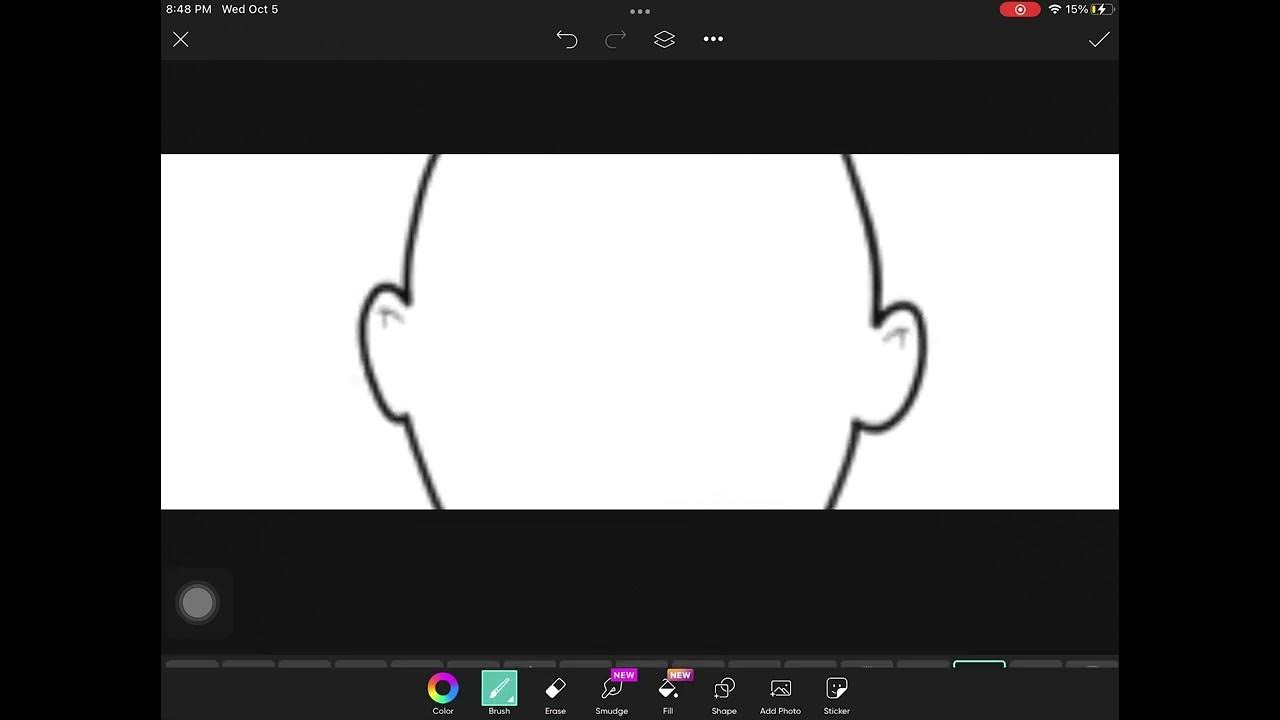This screenshot has width=1280, height=720.
Task: Tap the Wi-Fi status icon
Action: (x=1054, y=9)
